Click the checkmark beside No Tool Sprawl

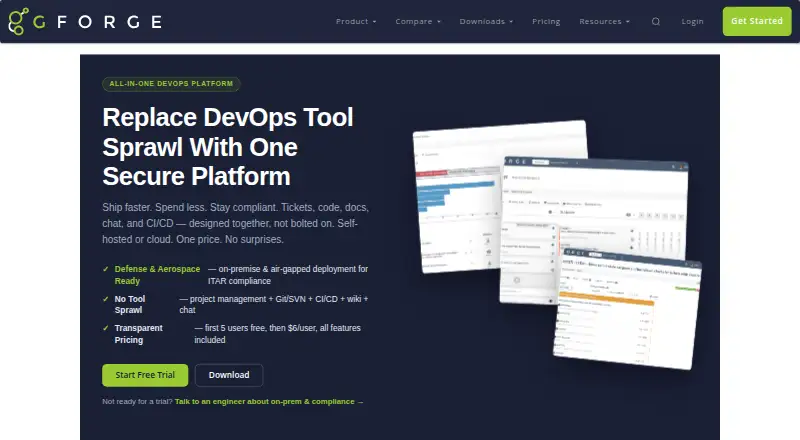pyautogui.click(x=106, y=299)
